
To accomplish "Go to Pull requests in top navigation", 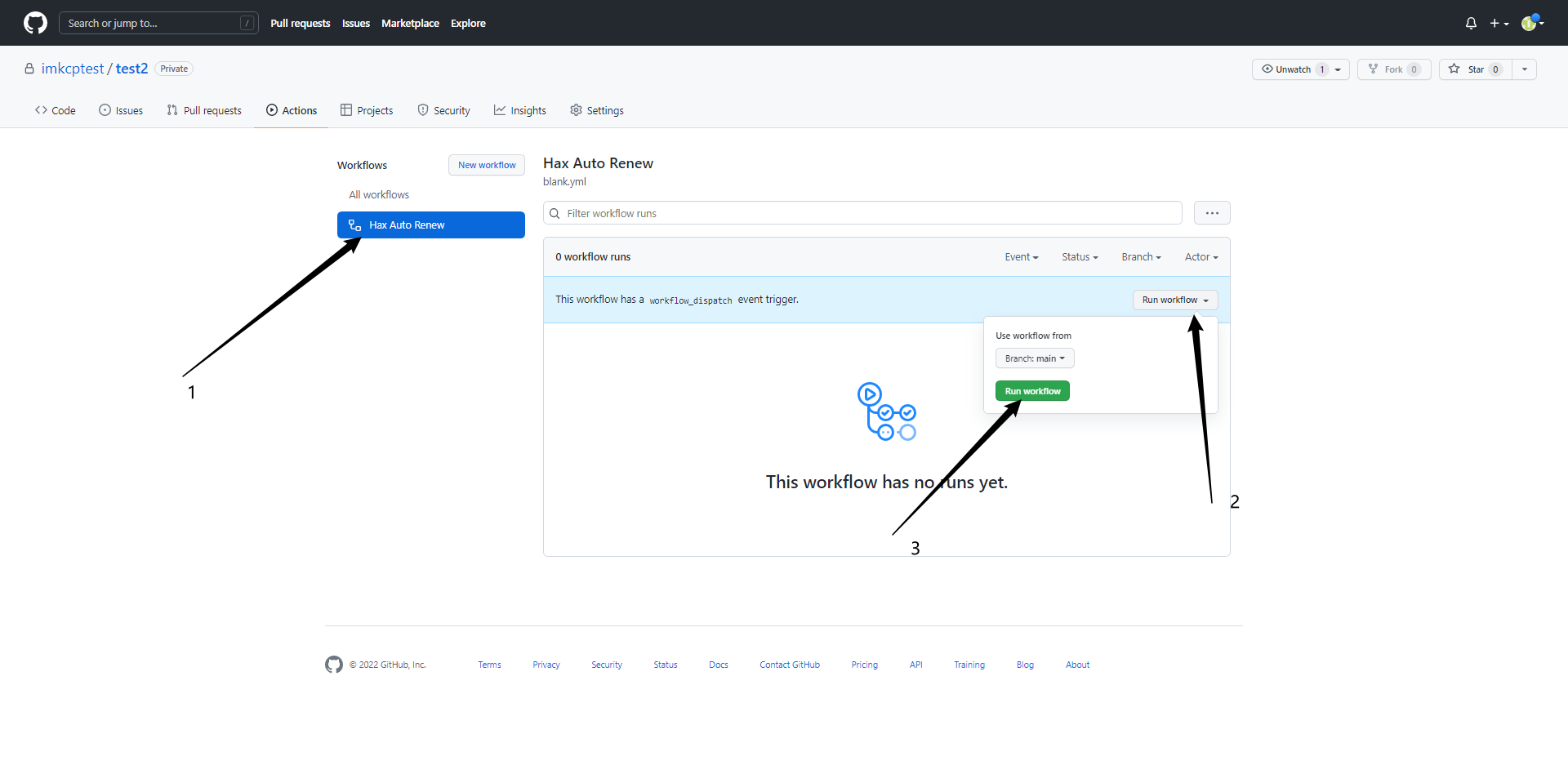I will tap(301, 23).
